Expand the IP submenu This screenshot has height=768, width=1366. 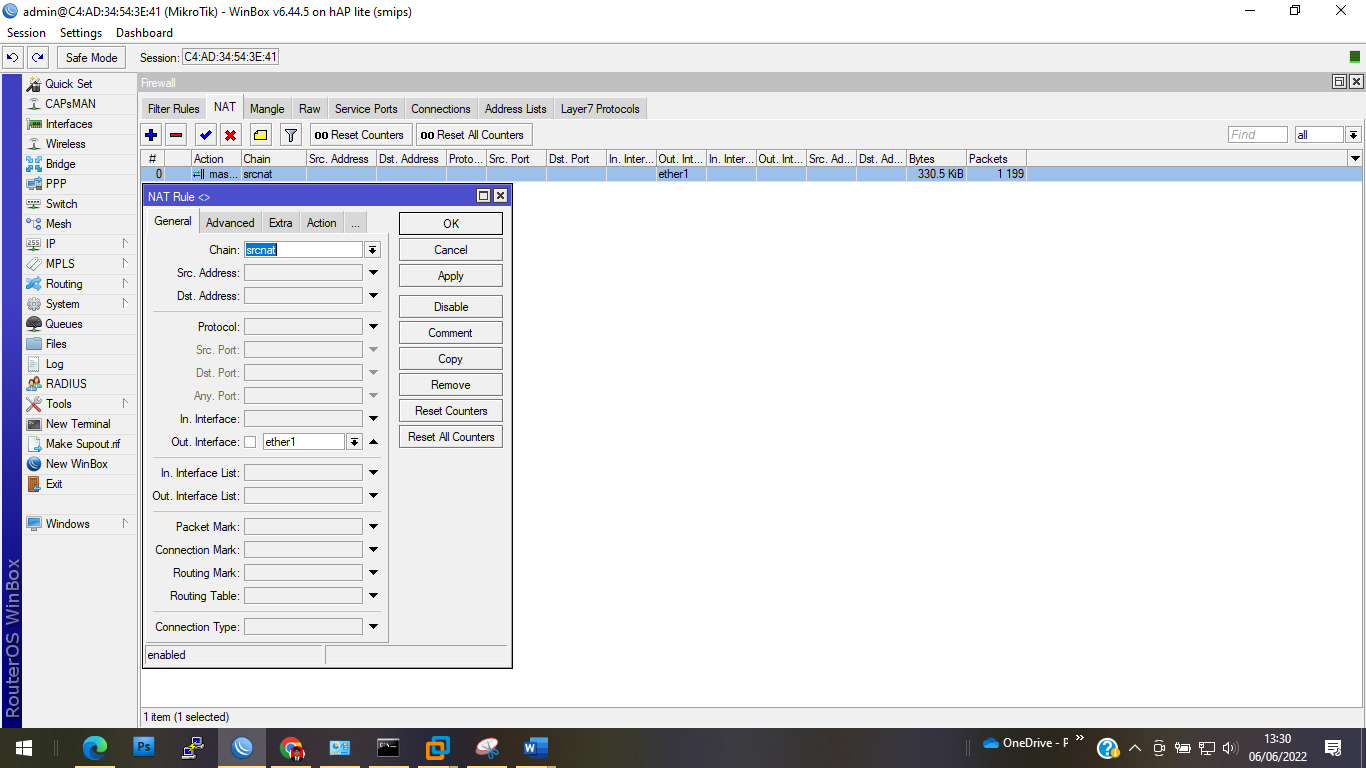coord(125,244)
